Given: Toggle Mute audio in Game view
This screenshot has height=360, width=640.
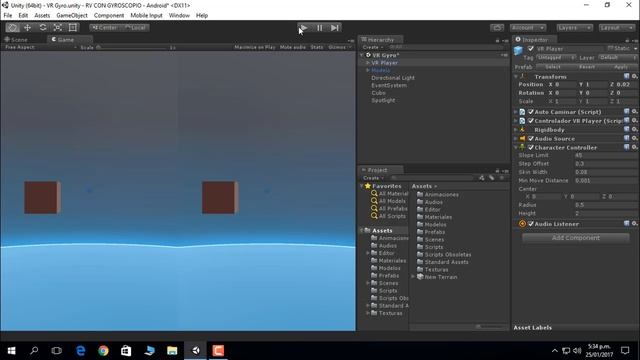Looking at the screenshot, I should [x=293, y=47].
